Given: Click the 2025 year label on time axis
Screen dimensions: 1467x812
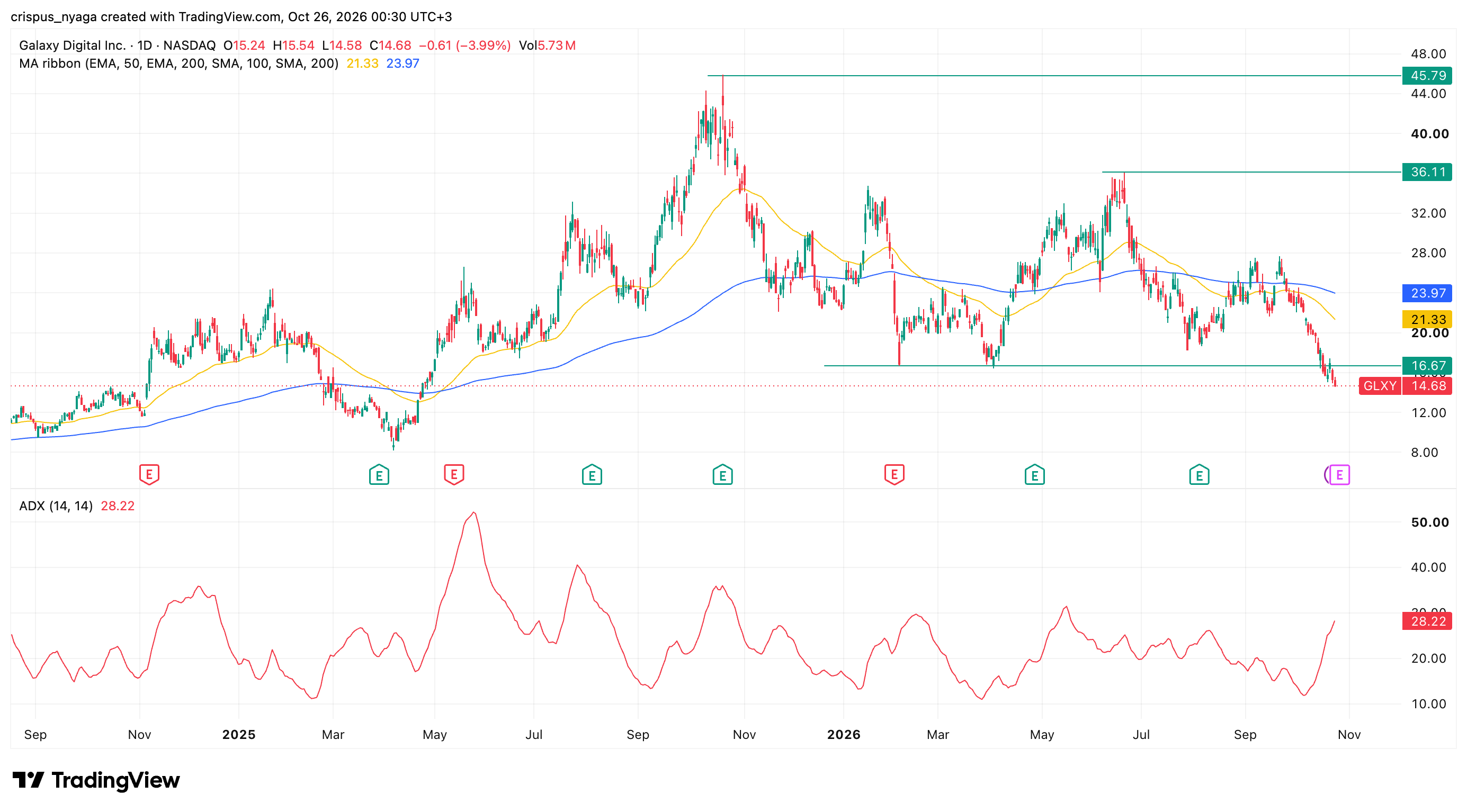Looking at the screenshot, I should (x=239, y=735).
